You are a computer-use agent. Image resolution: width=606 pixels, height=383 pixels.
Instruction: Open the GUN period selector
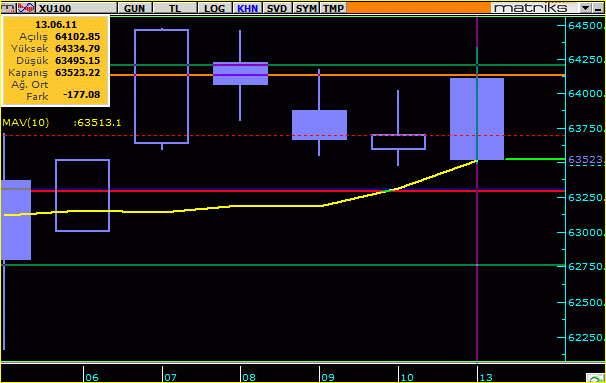[x=134, y=8]
